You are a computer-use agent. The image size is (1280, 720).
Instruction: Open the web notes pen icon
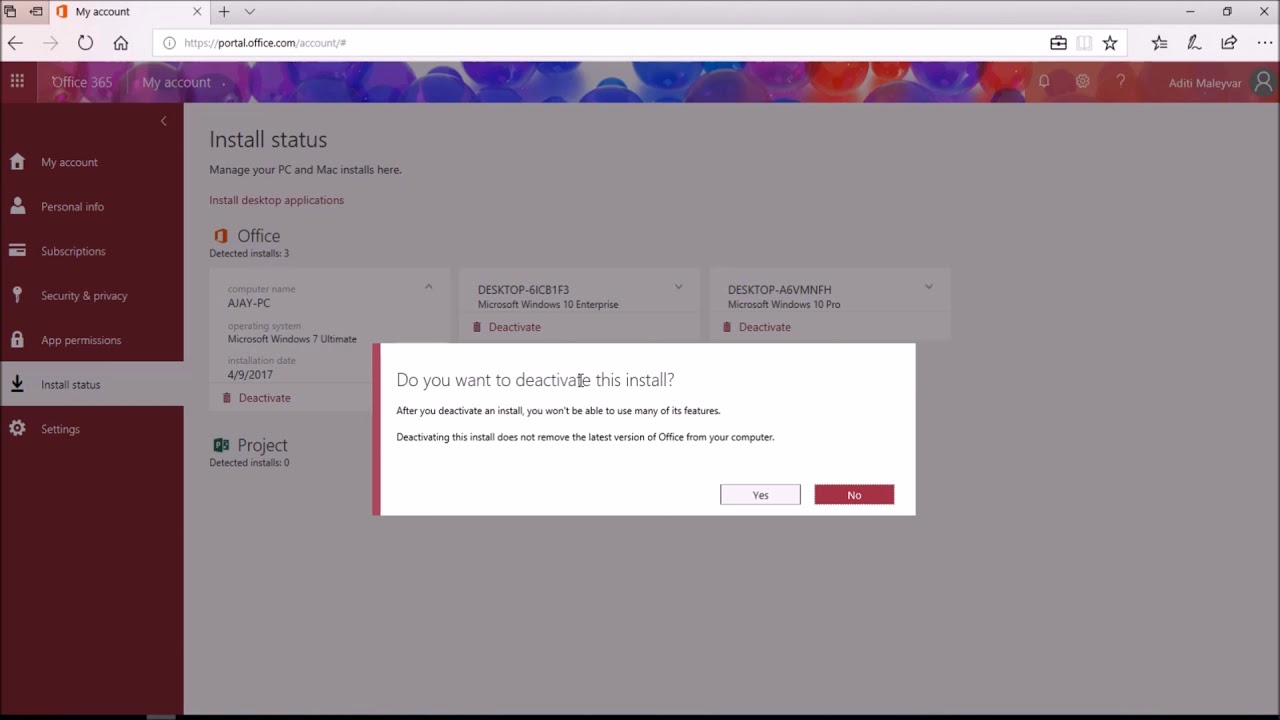click(x=1194, y=43)
